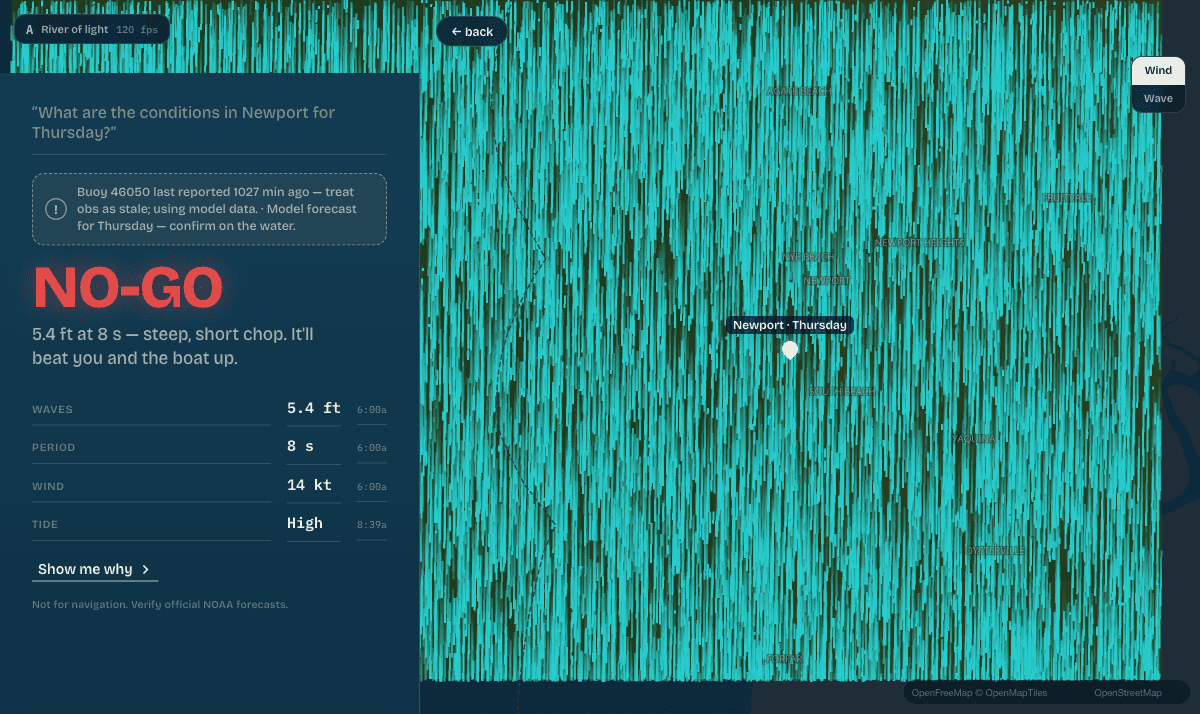Click the stale data warning icon

[57, 209]
